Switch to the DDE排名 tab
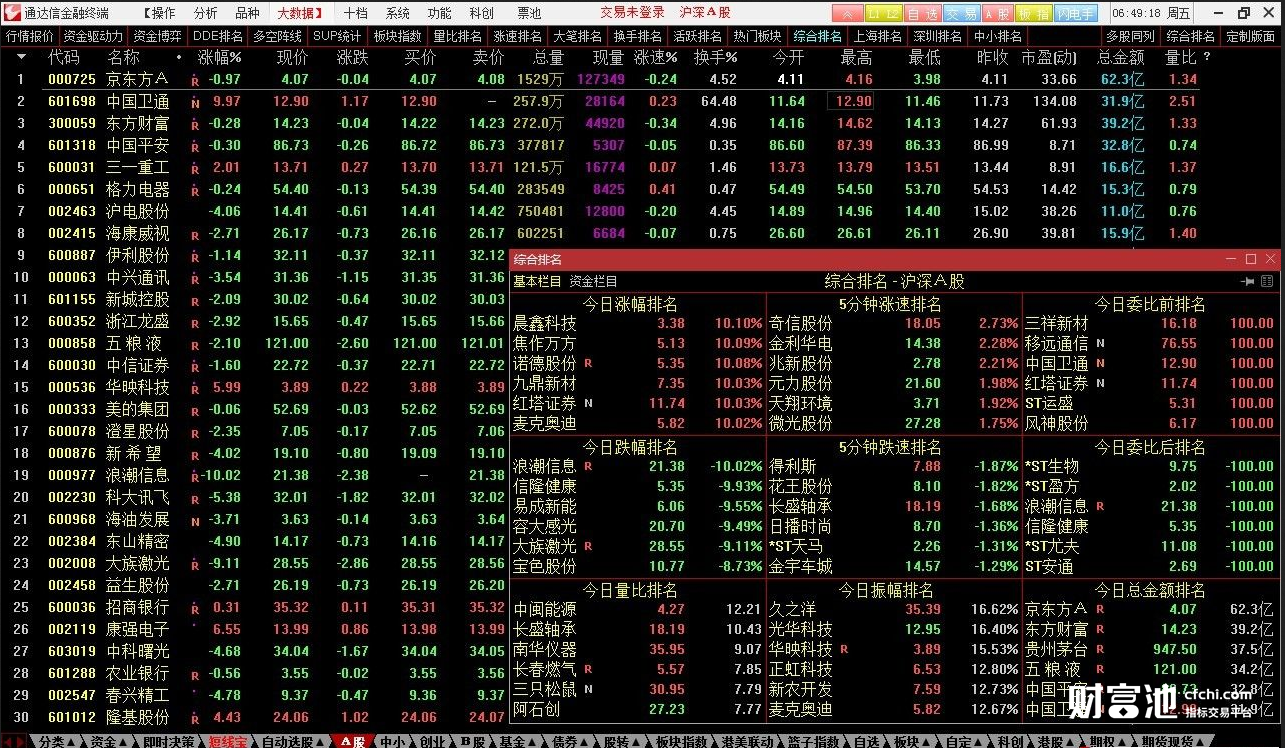The height and width of the screenshot is (748, 1285). pyautogui.click(x=218, y=36)
